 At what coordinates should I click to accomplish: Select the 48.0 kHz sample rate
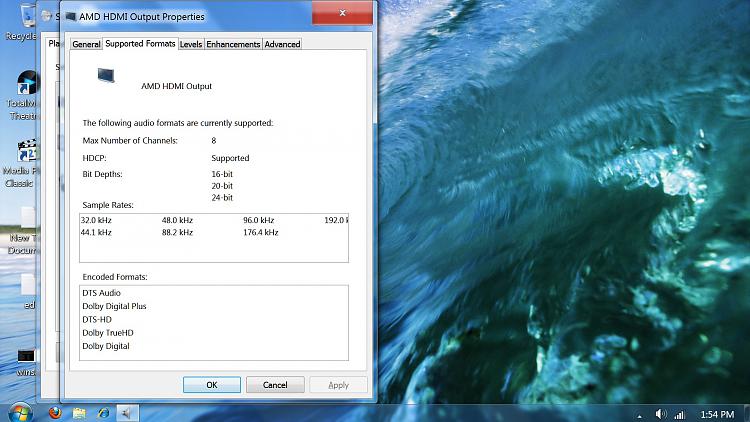pos(177,220)
